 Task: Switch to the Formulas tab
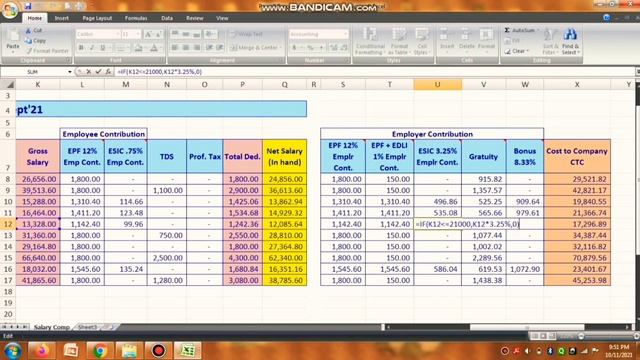pyautogui.click(x=136, y=18)
